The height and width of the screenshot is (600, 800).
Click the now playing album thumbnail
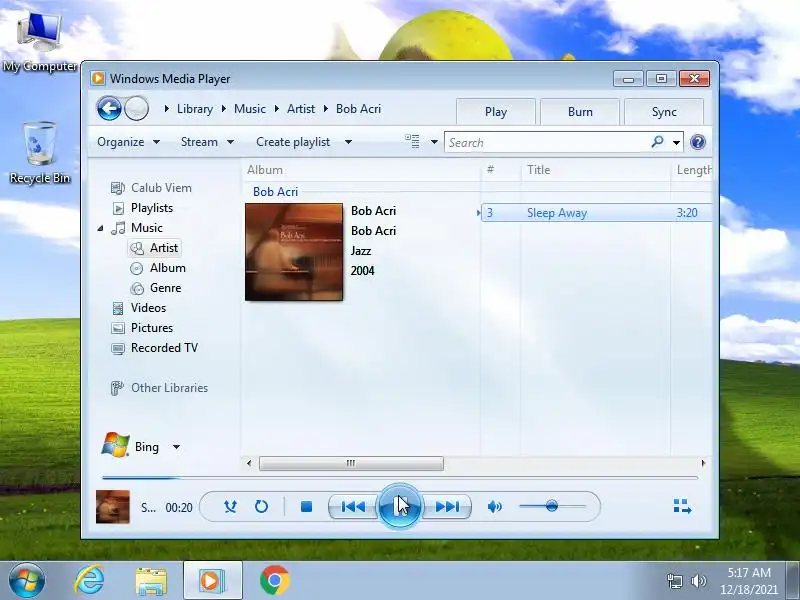tap(113, 507)
